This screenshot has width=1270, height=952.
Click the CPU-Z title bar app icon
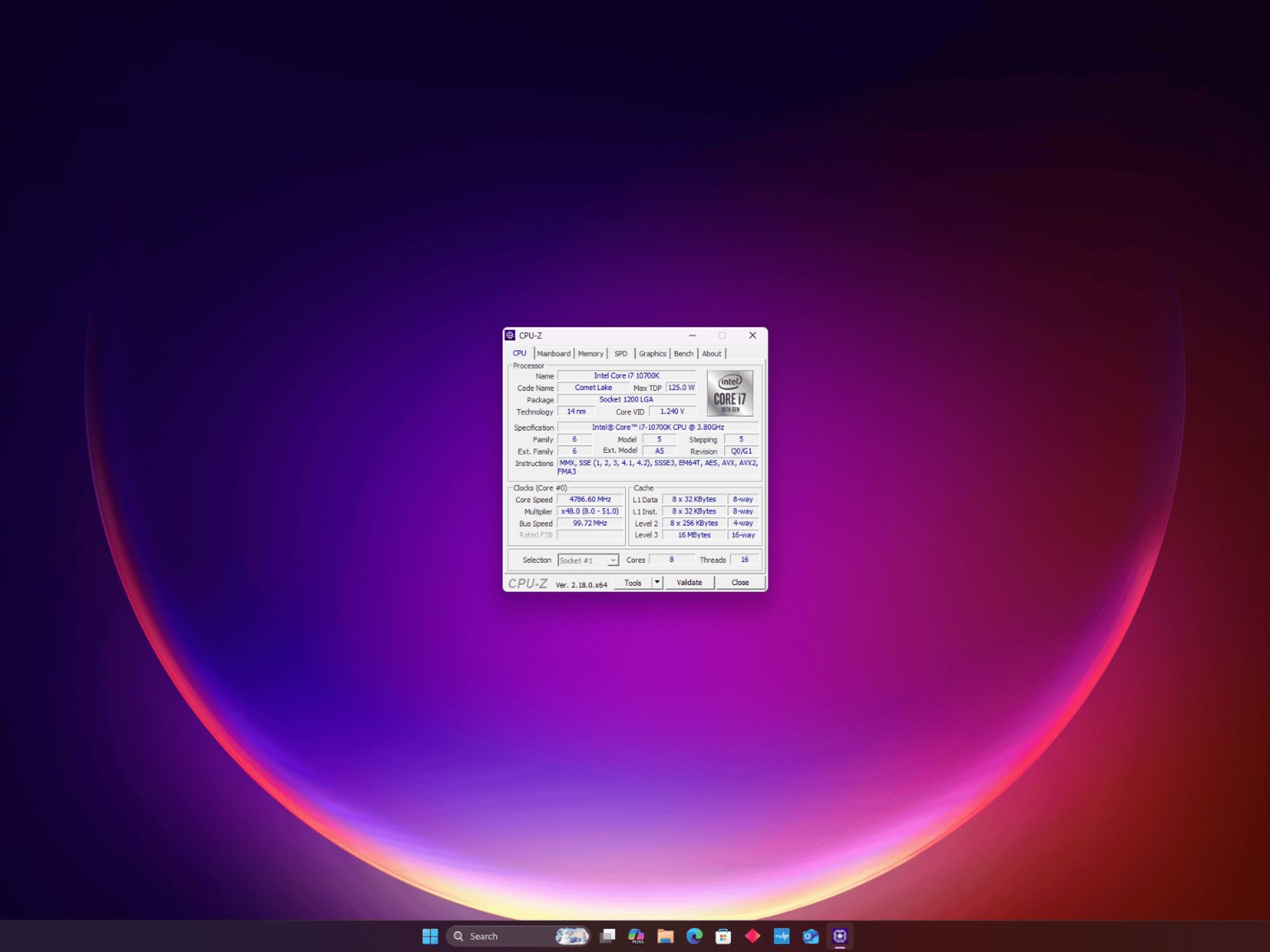(510, 335)
